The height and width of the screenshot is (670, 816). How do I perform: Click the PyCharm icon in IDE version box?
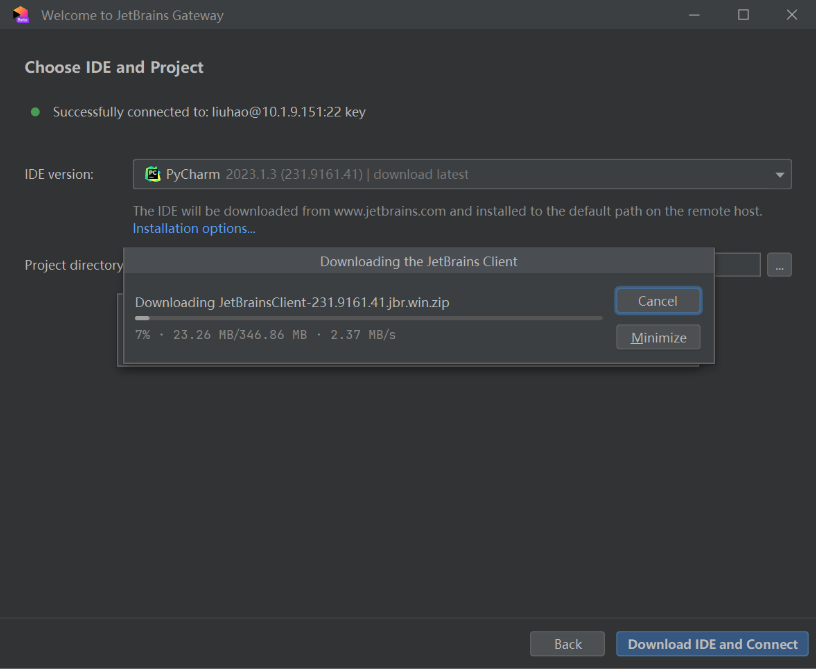point(152,174)
